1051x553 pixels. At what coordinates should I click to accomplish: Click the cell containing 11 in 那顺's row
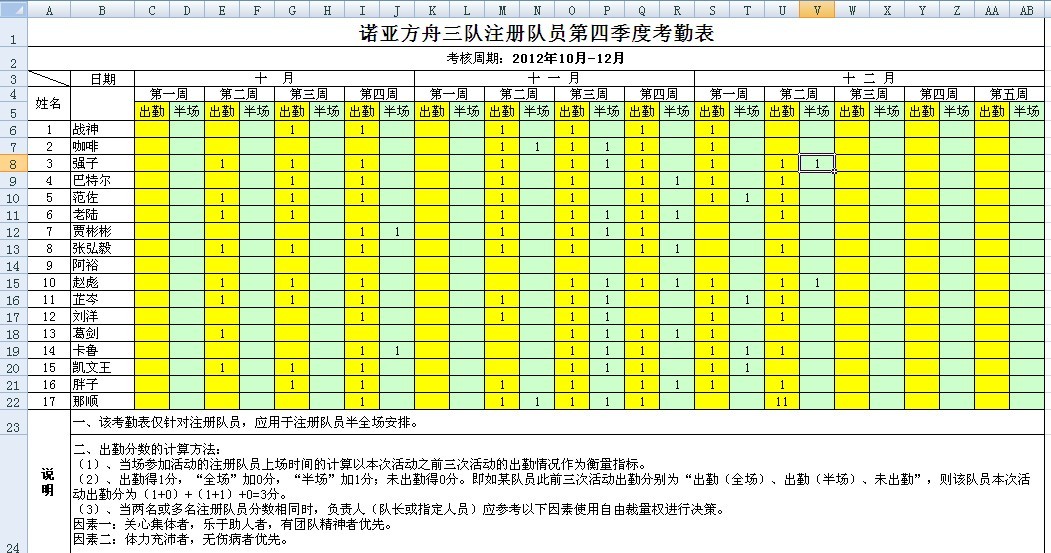click(782, 402)
